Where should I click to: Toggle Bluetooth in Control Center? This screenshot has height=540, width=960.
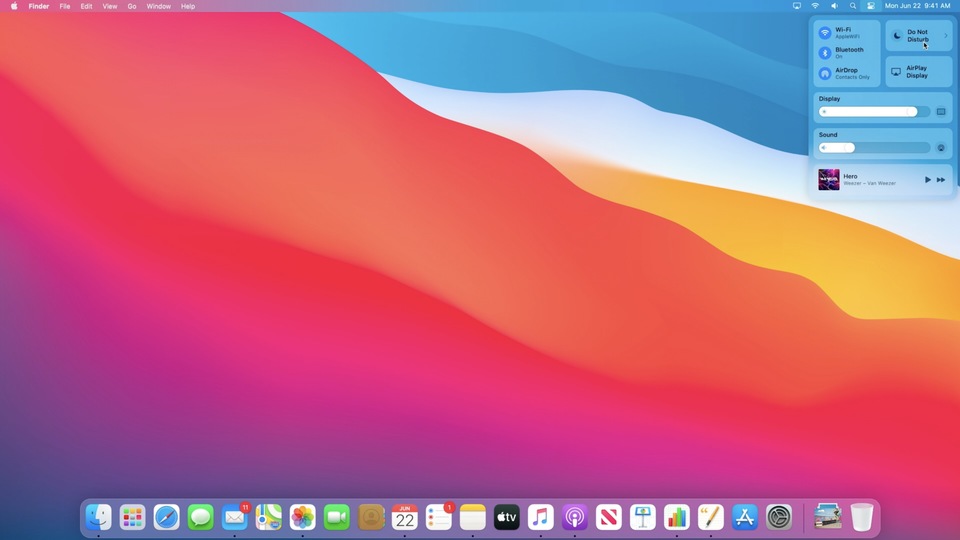[x=825, y=53]
